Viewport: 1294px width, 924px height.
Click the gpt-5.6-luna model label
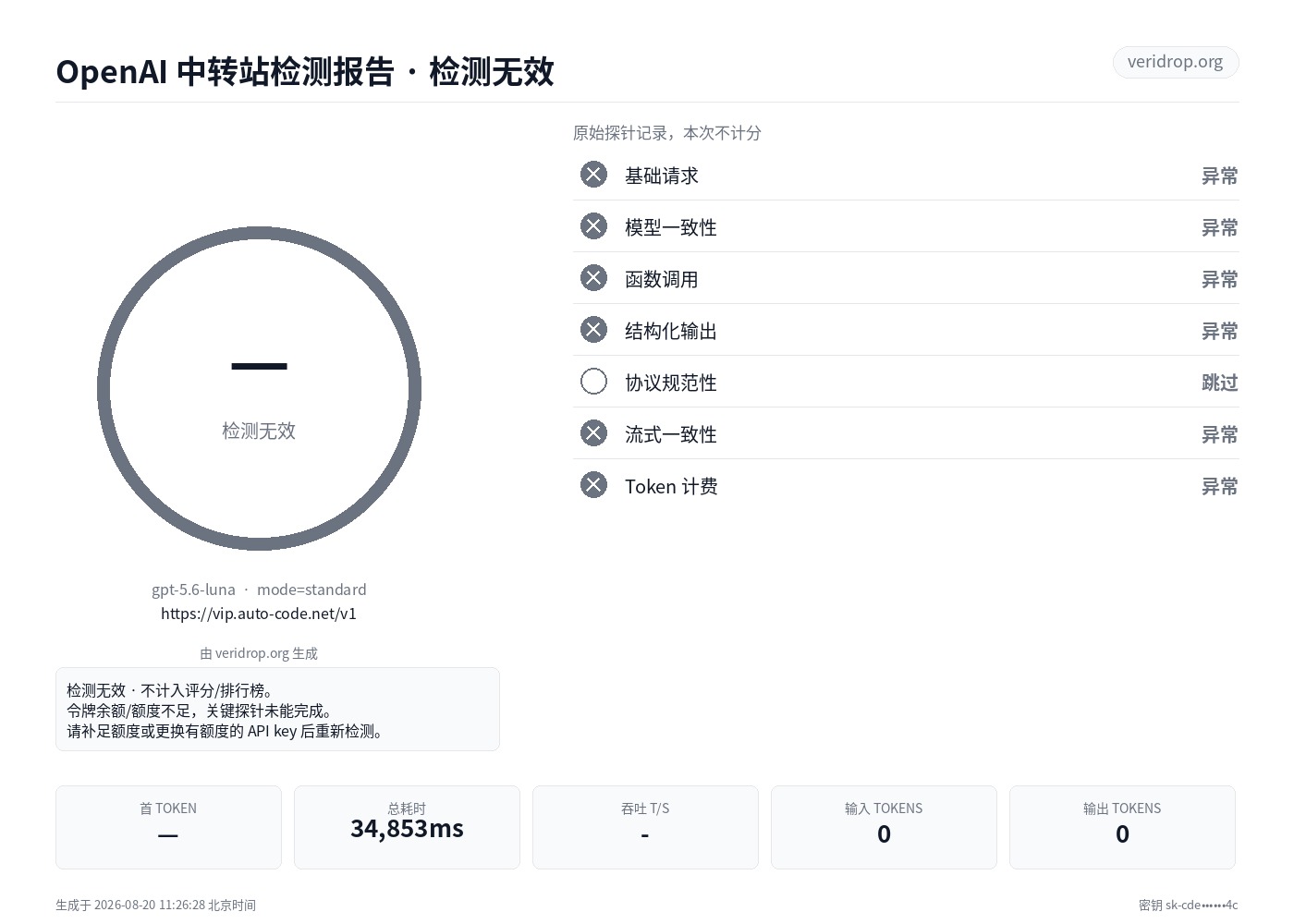click(x=193, y=590)
